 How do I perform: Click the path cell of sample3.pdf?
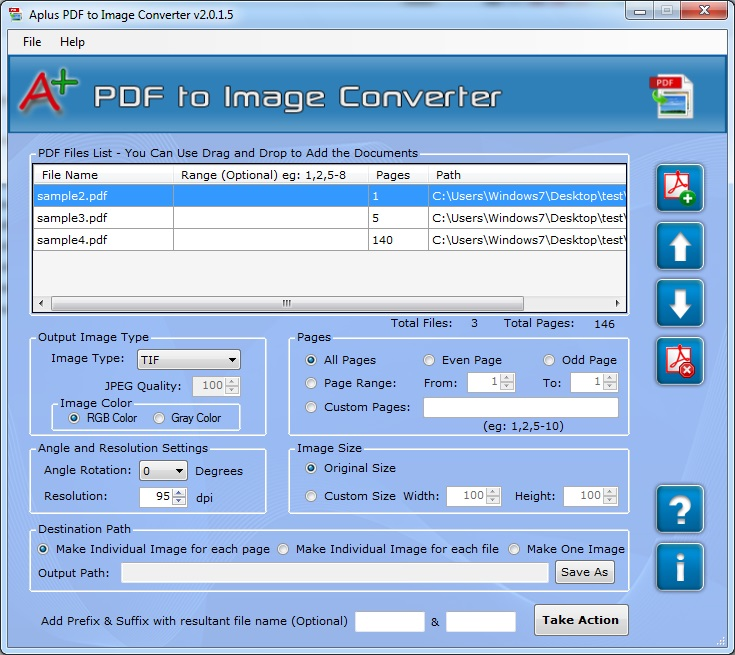point(527,218)
